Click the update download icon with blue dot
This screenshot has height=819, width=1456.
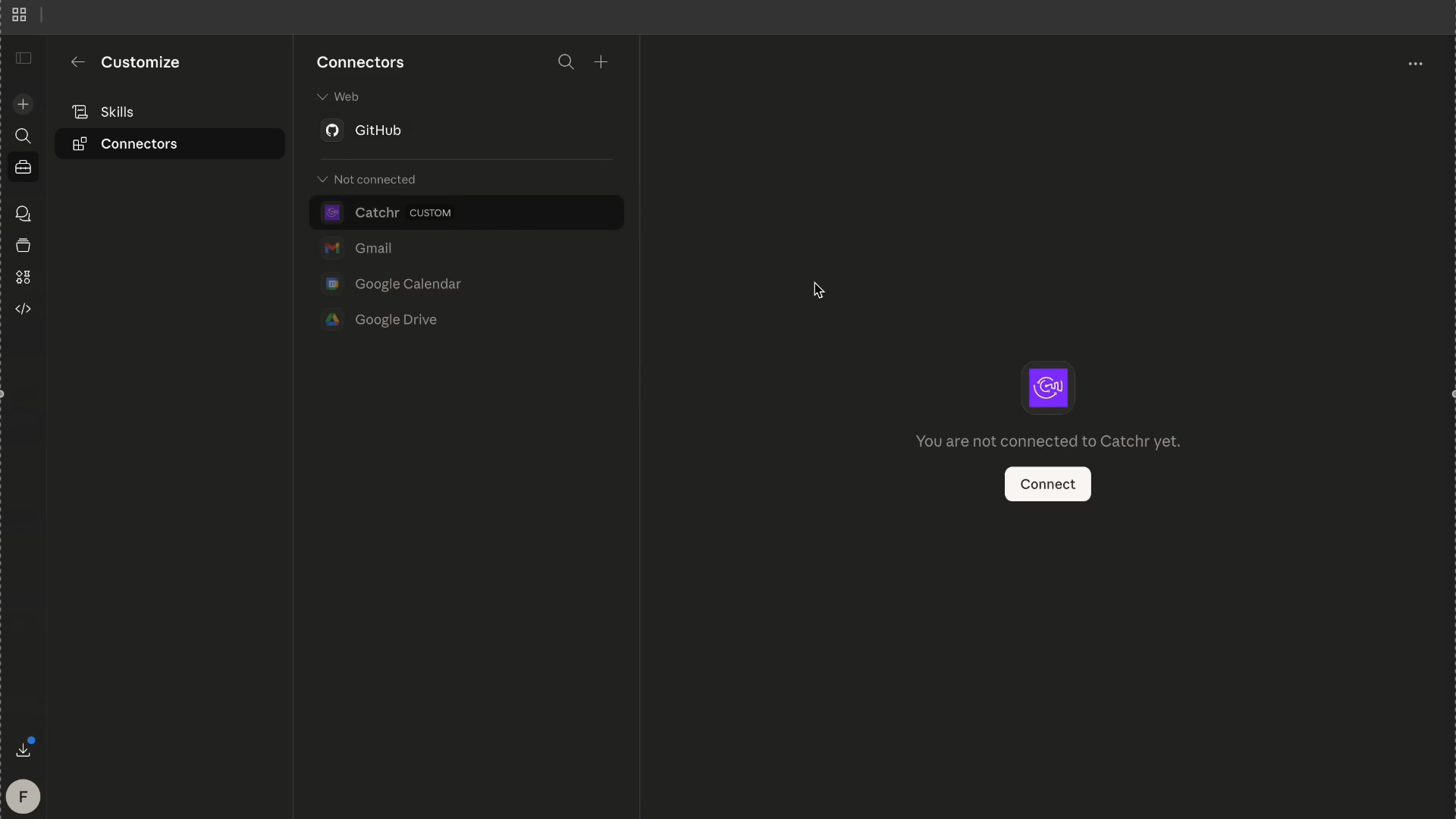[24, 750]
